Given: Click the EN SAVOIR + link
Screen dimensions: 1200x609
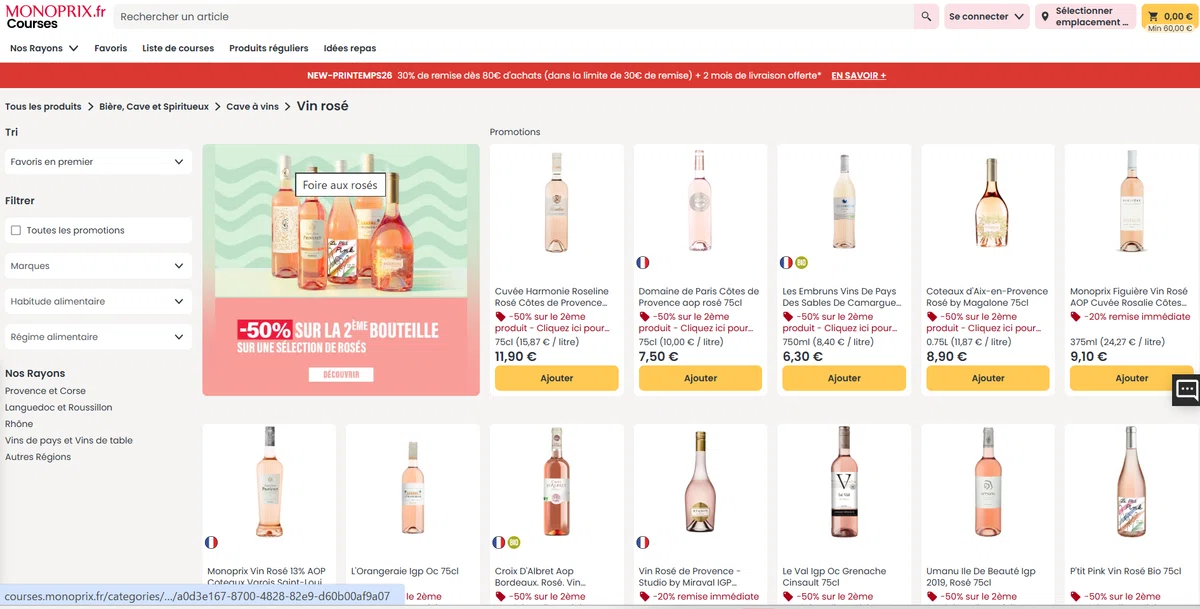Looking at the screenshot, I should click(859, 76).
